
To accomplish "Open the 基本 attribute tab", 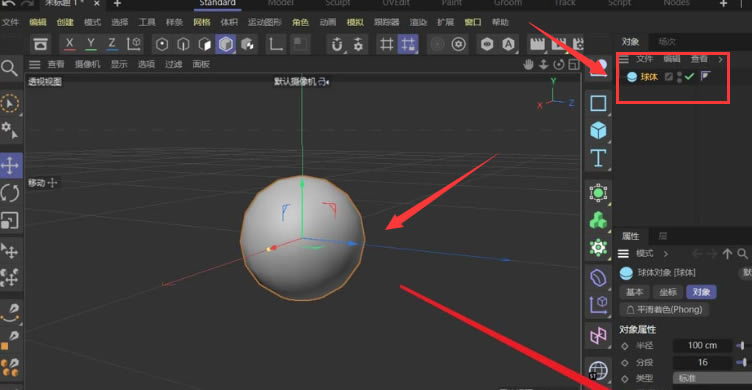I will [634, 292].
